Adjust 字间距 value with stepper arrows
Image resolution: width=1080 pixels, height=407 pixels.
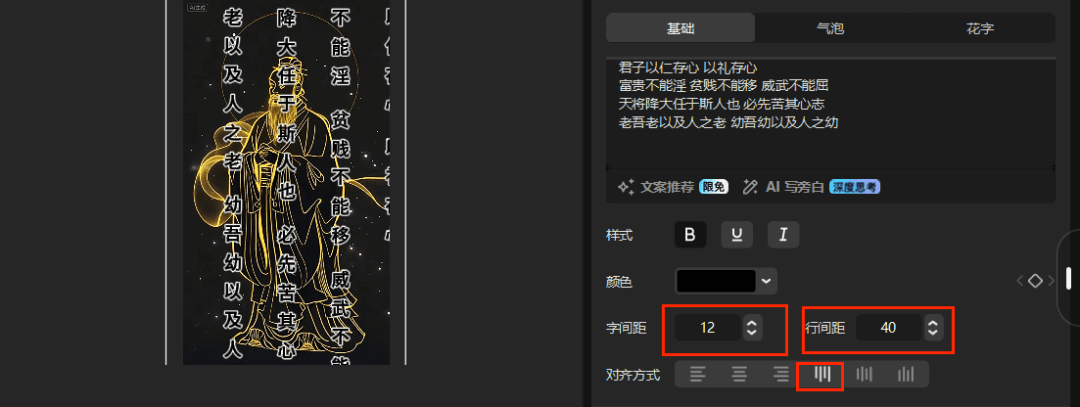[x=752, y=328]
